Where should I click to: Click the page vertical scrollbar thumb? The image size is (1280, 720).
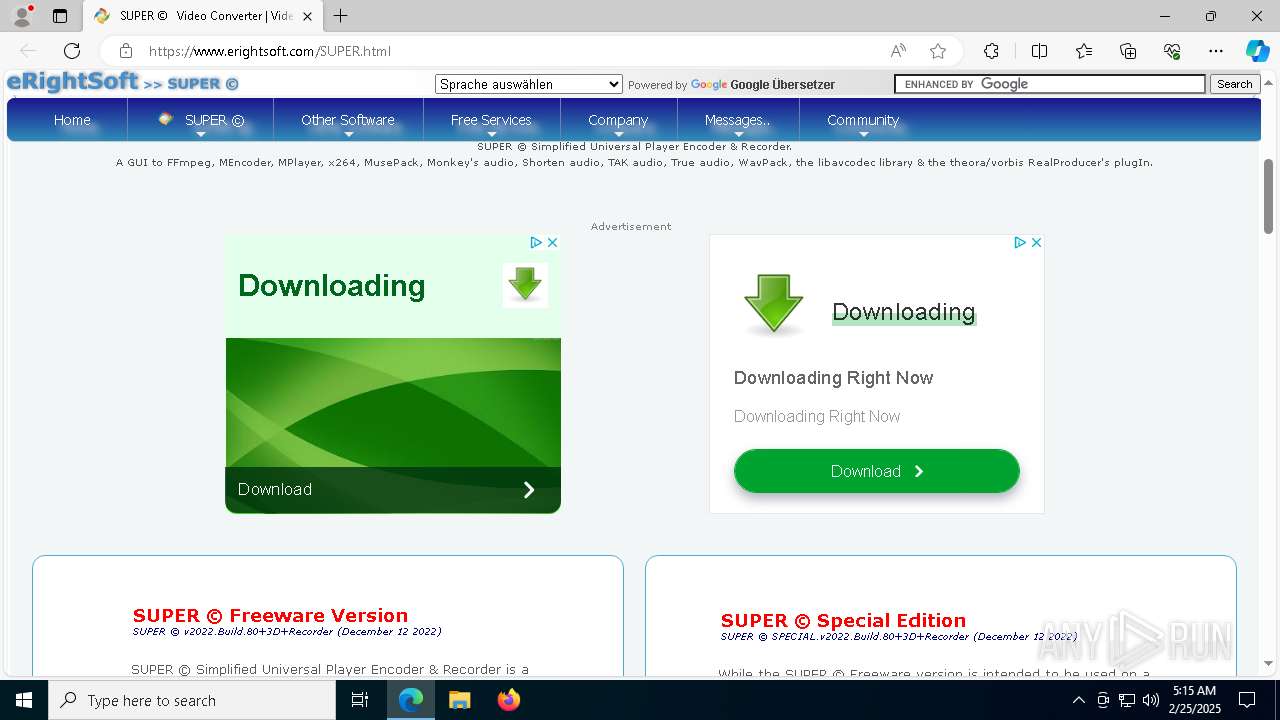1268,196
